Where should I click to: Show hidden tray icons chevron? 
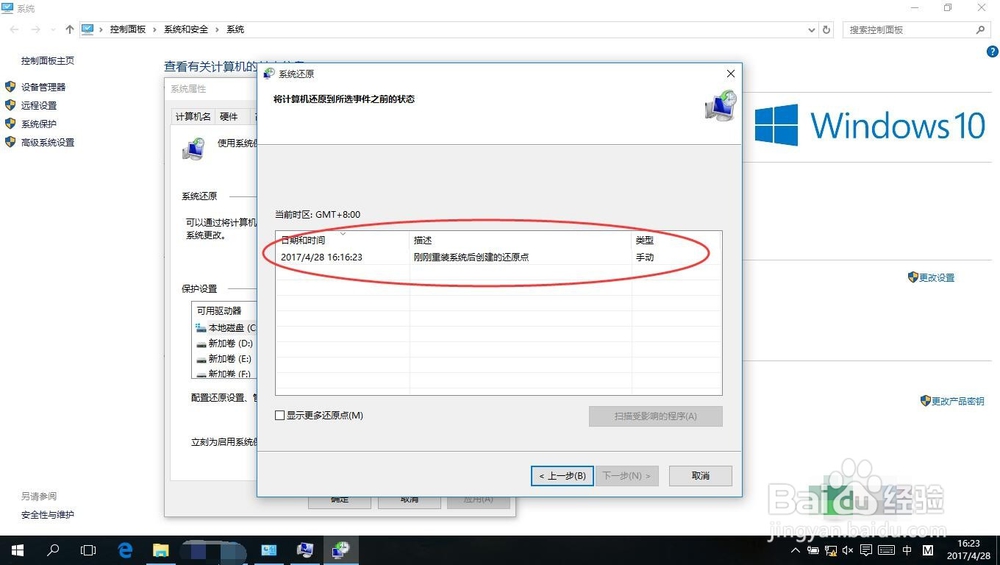795,550
